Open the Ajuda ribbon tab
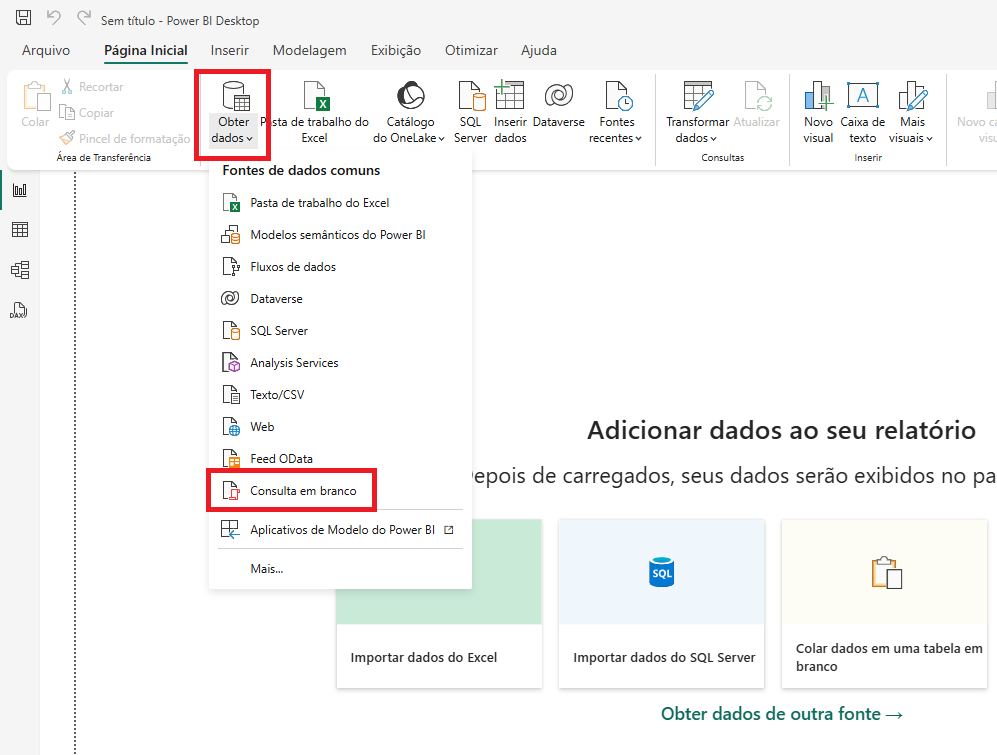Screen dimensions: 997x755 click(539, 50)
